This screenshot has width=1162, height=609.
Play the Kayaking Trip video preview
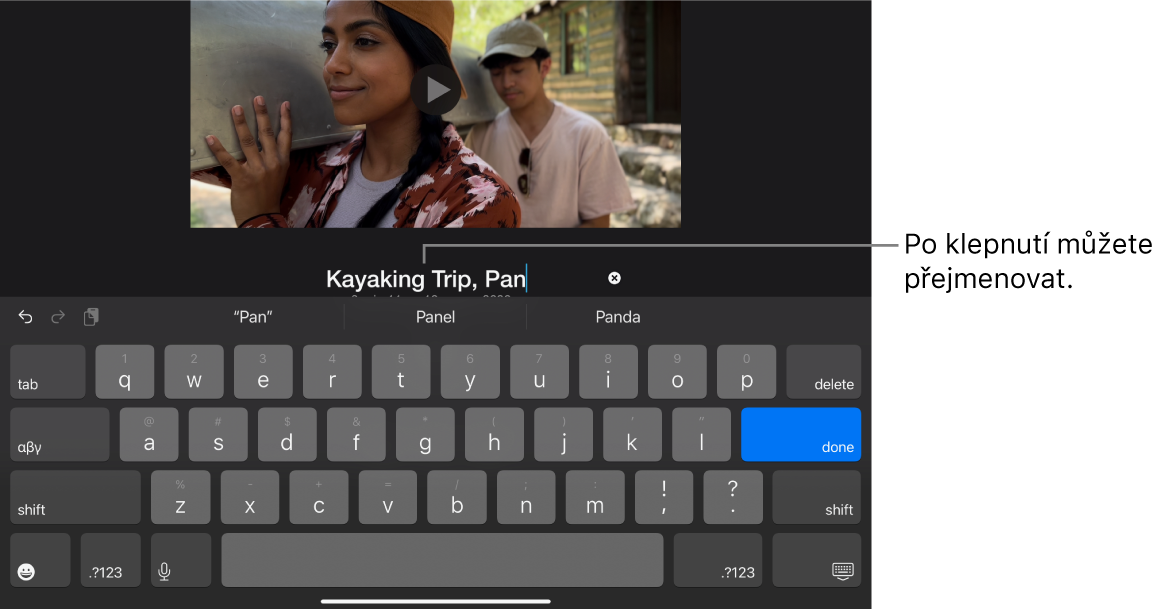coord(436,90)
